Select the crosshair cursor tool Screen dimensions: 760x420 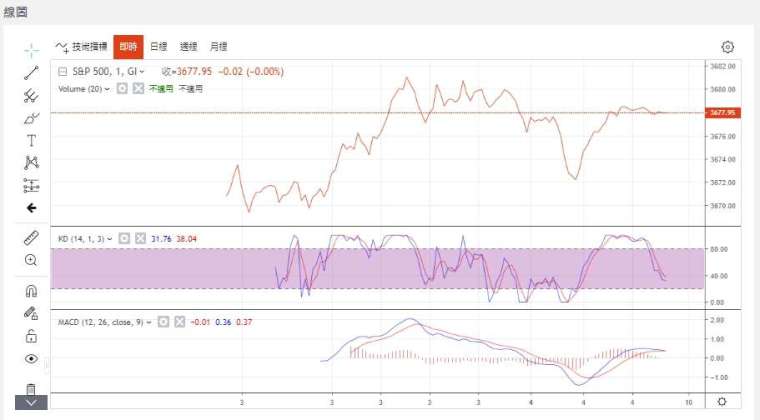32,50
